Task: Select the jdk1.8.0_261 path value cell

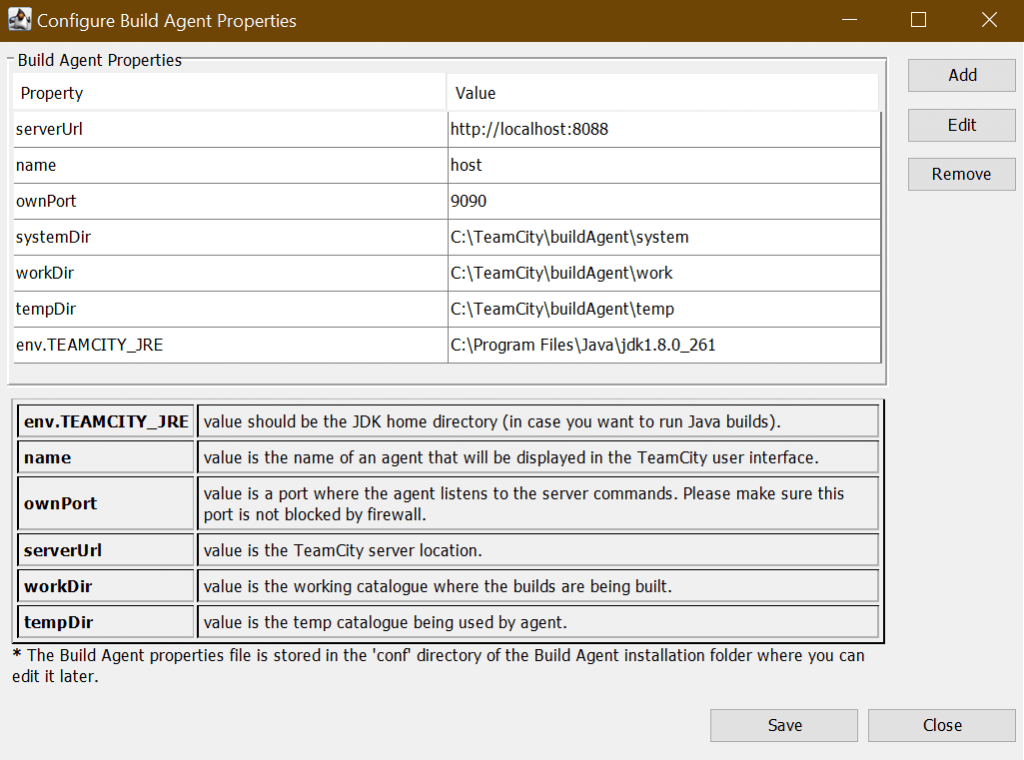Action: [664, 345]
